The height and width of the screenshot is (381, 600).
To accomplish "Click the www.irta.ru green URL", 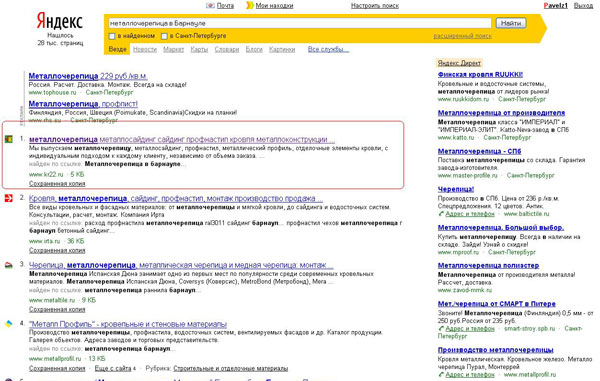I will (x=44, y=241).
